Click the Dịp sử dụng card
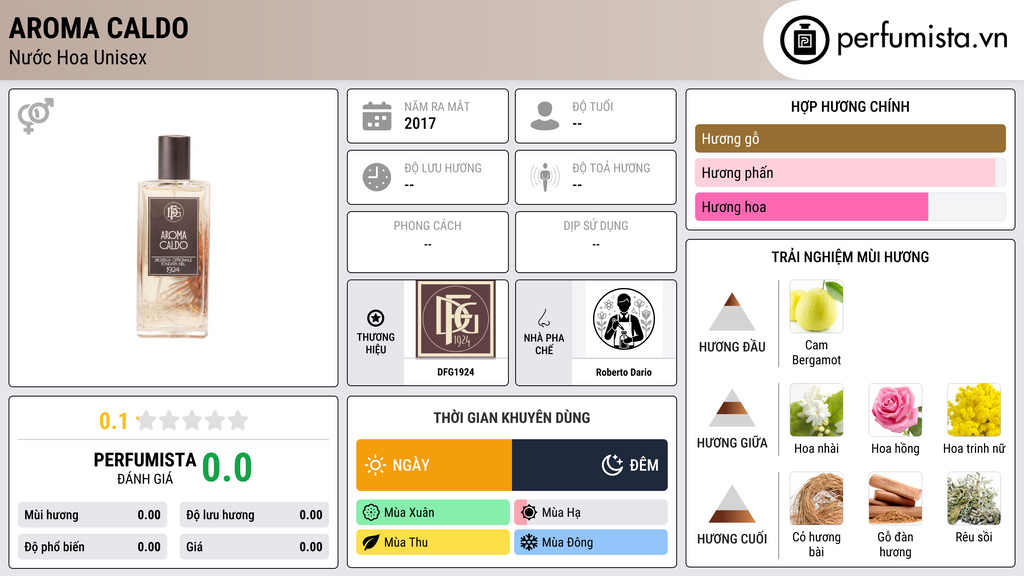 click(596, 242)
